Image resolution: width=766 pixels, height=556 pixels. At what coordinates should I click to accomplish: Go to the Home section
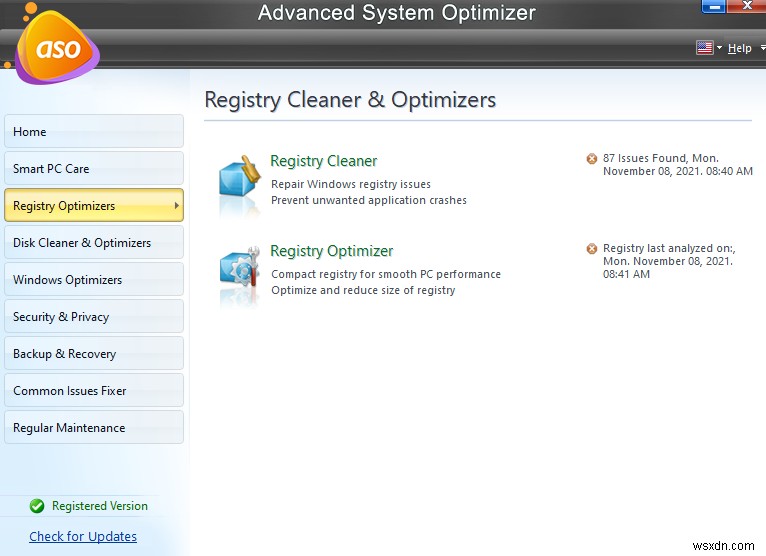94,131
